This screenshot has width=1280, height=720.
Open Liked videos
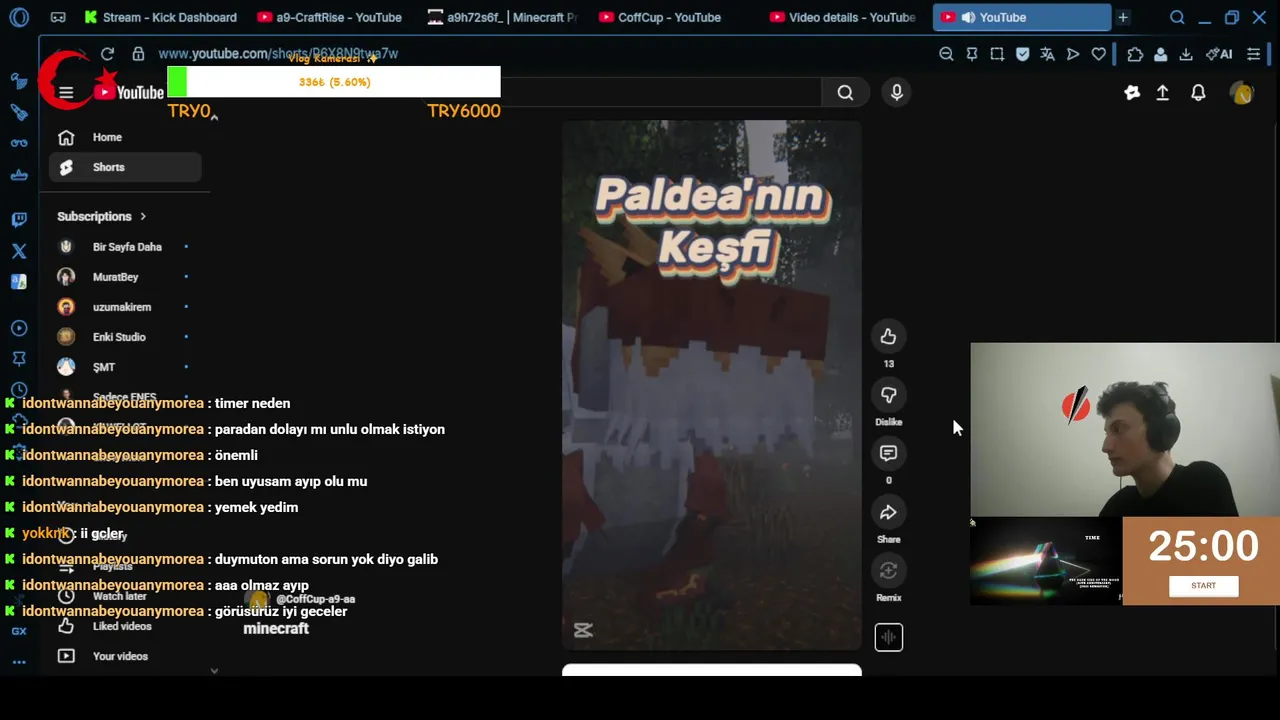pos(125,626)
